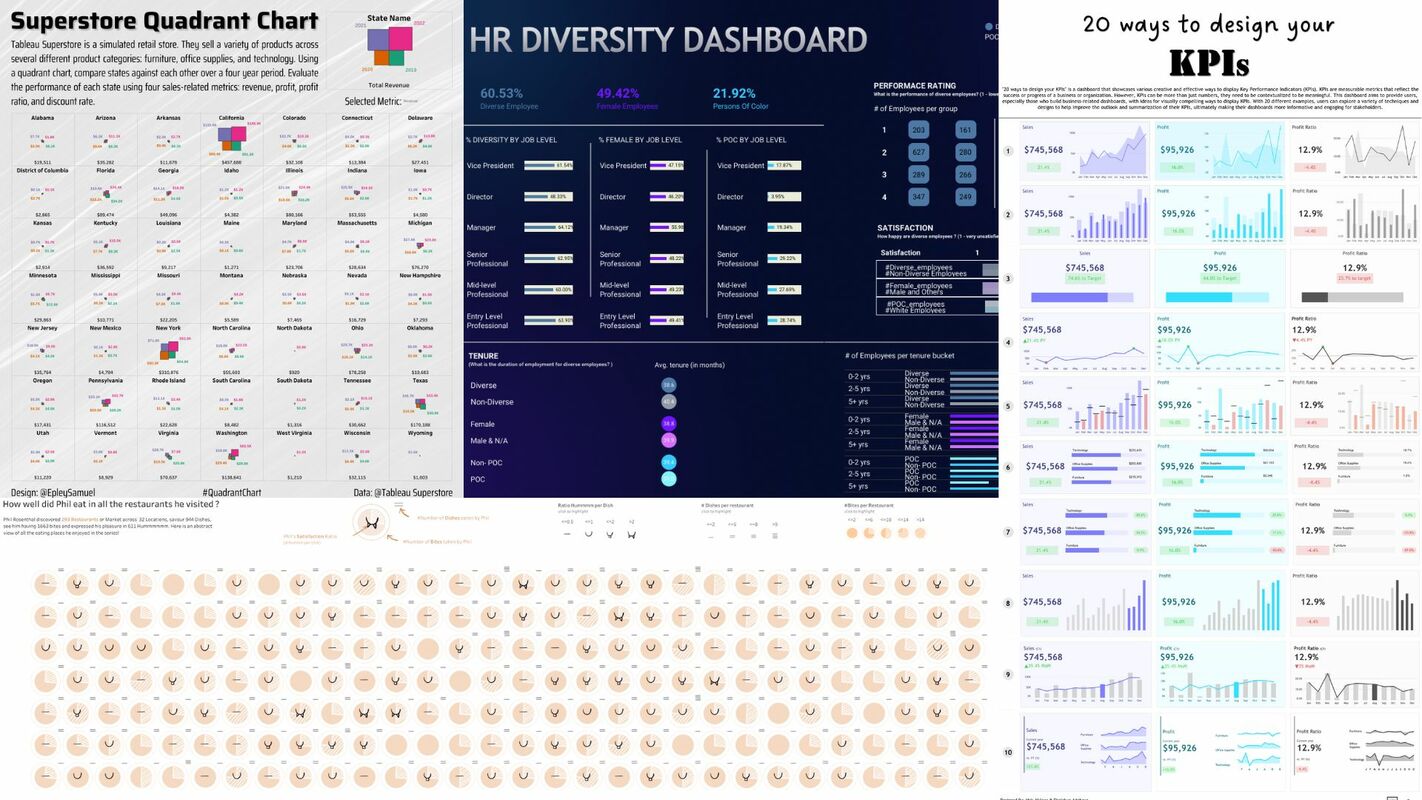
Task: Click the Data: @Tableau Superstore link
Action: point(402,492)
